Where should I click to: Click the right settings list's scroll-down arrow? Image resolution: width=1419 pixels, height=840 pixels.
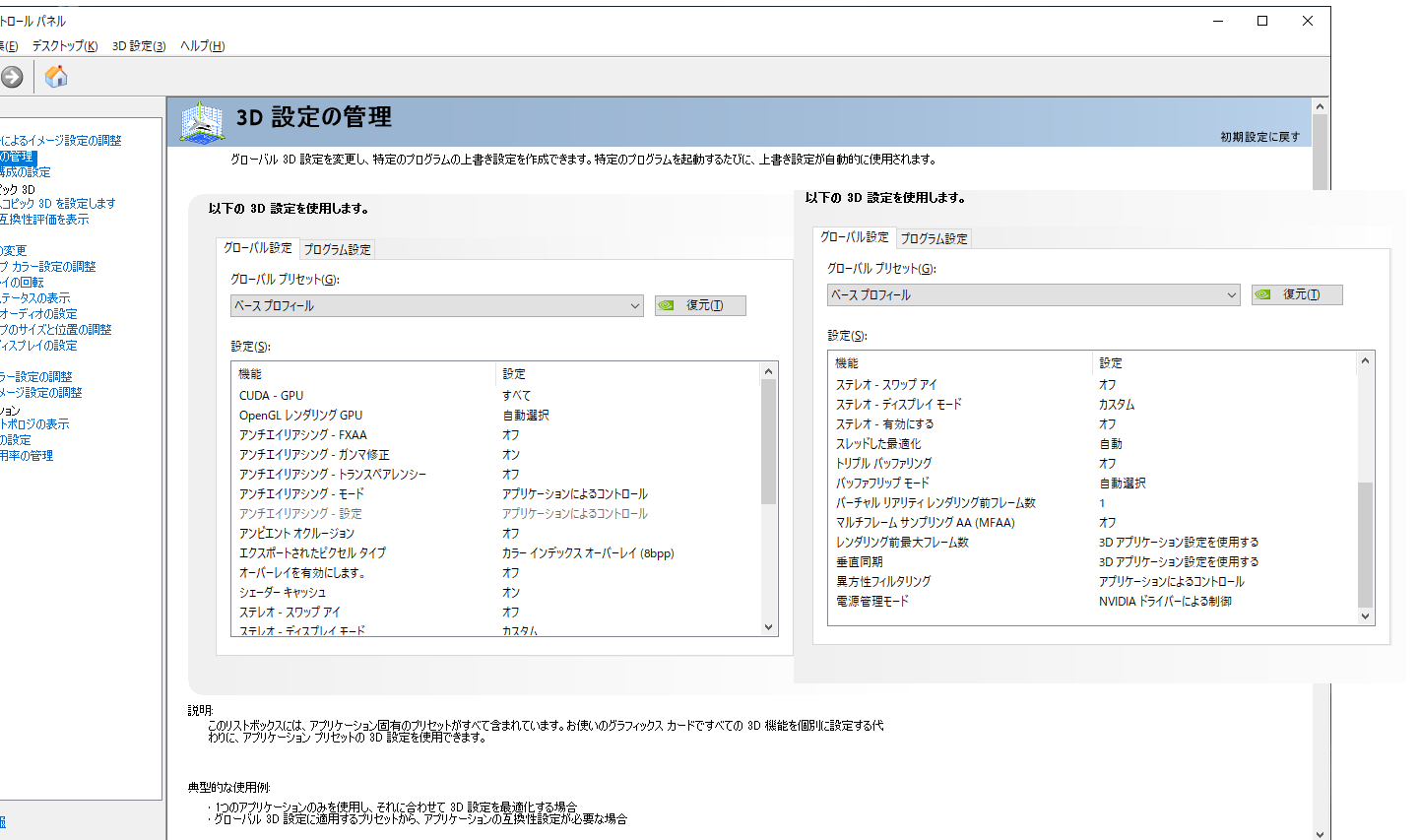point(1365,616)
